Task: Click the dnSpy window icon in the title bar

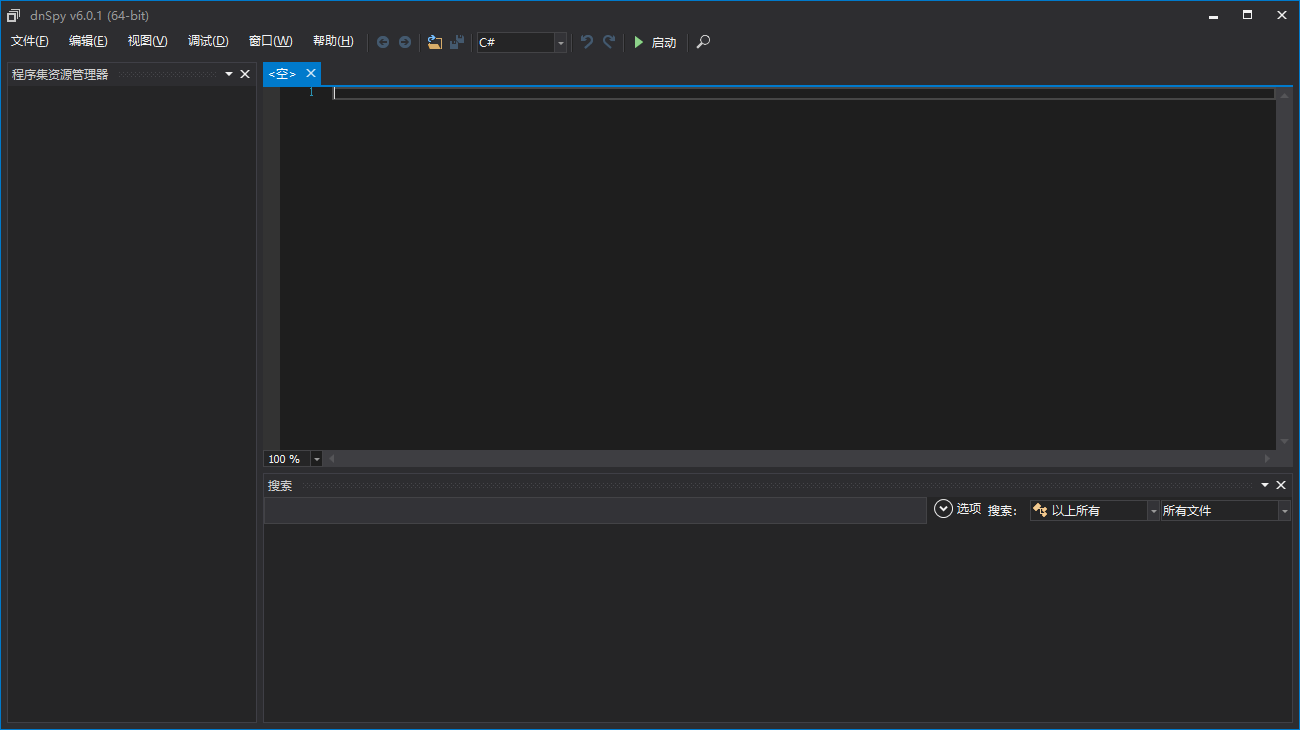Action: 14,15
